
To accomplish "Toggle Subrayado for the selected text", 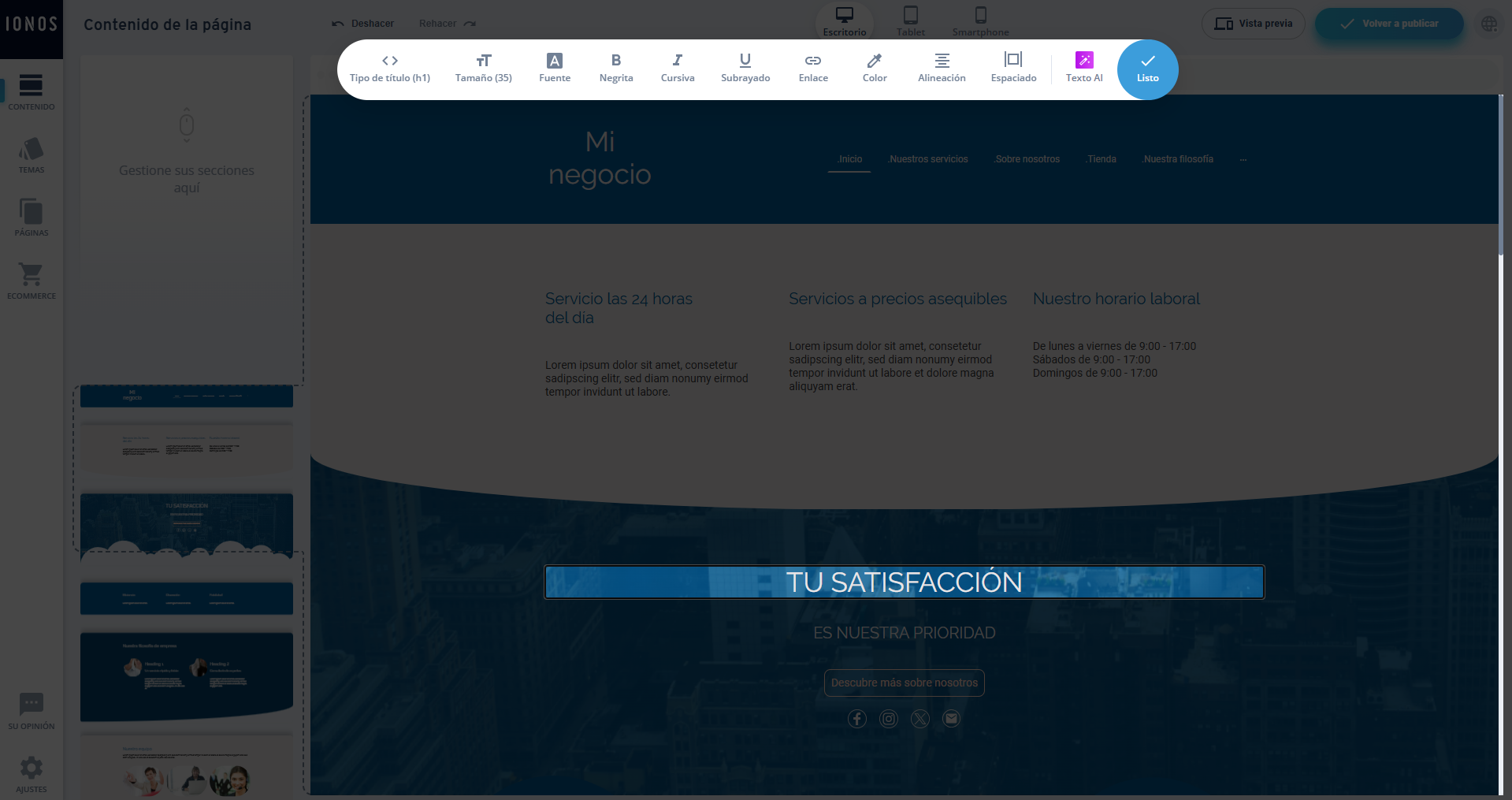I will click(x=745, y=67).
